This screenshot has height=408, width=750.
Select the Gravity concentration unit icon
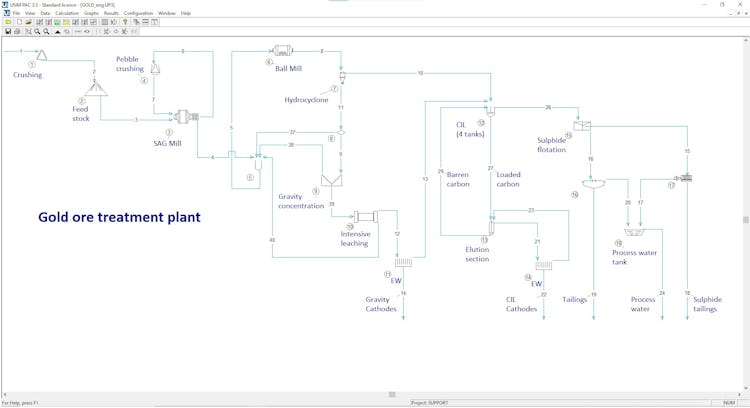[331, 180]
